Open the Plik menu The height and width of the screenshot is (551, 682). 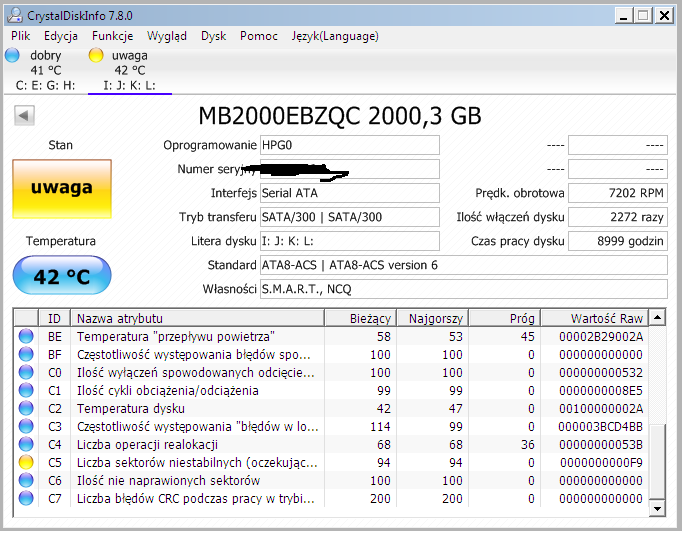click(20, 36)
